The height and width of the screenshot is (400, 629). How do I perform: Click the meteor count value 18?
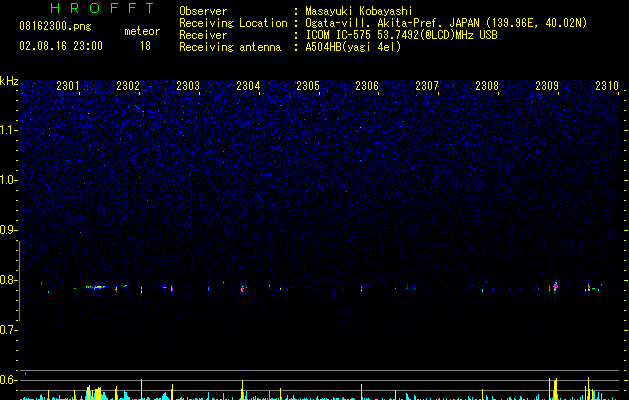point(145,46)
